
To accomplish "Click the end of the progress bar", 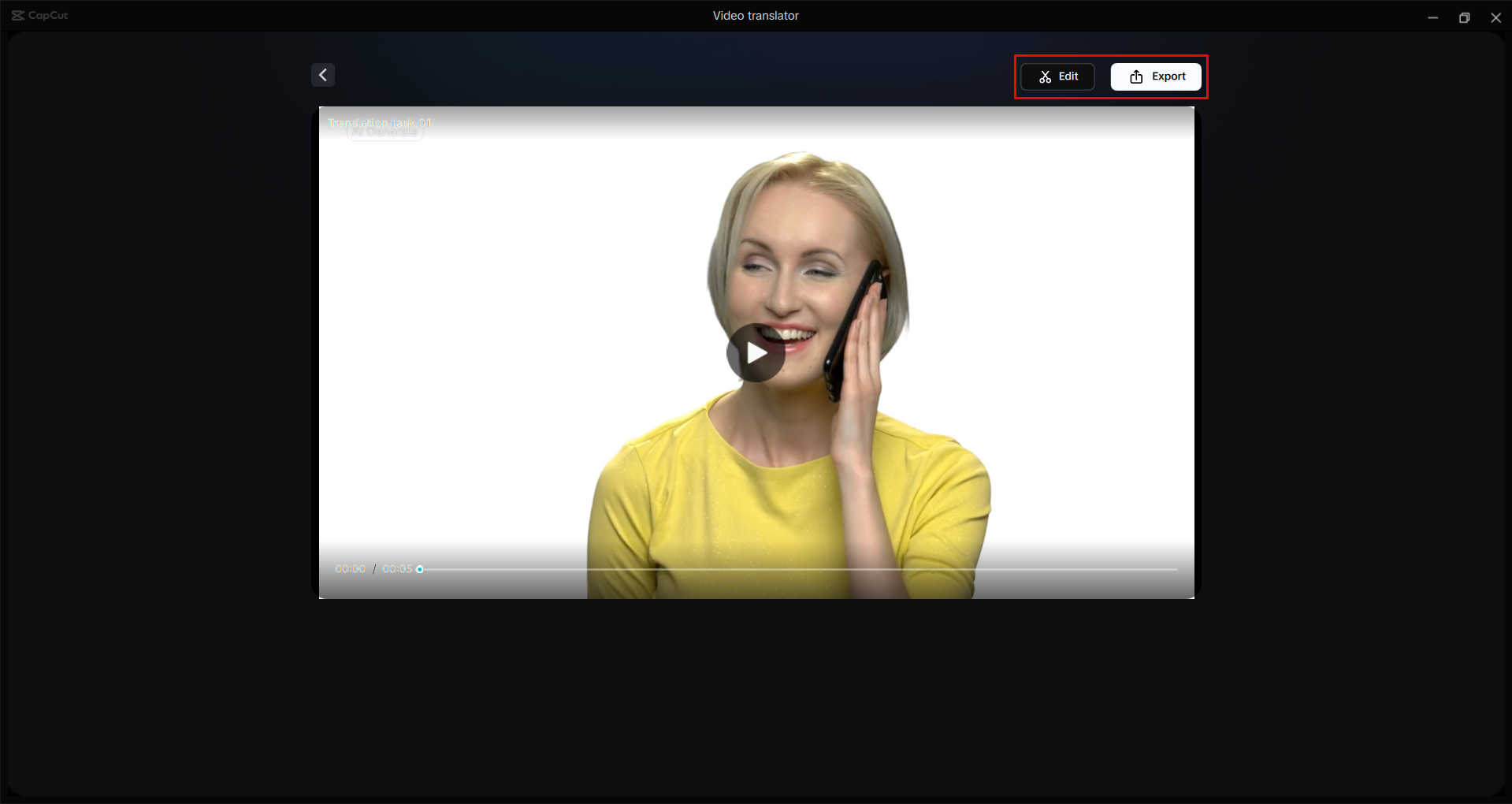I will coord(1176,568).
